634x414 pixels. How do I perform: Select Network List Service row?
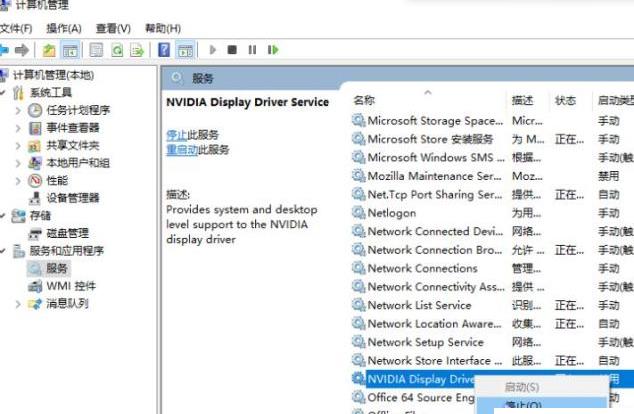point(492,306)
